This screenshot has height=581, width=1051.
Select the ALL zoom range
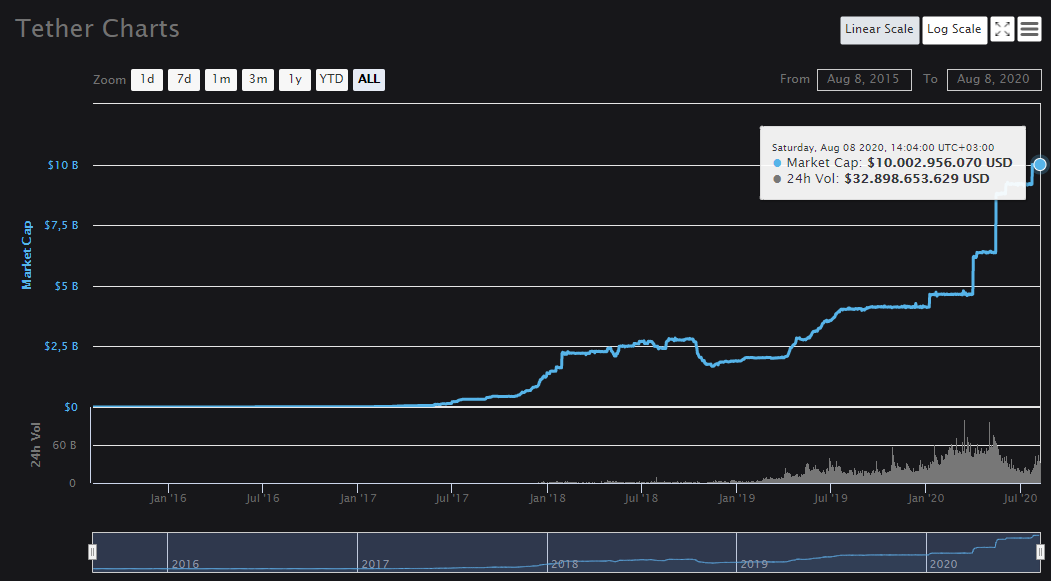click(369, 79)
